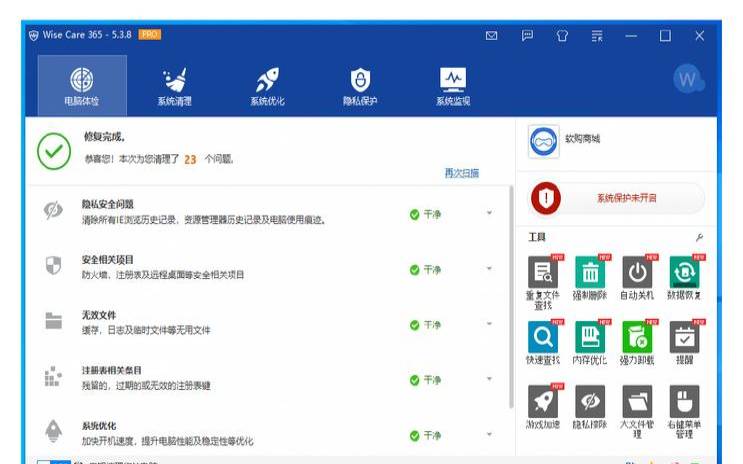Click the registry blocks icon beside 注册表相关条目
This screenshot has width=743, height=464.
[x=53, y=376]
